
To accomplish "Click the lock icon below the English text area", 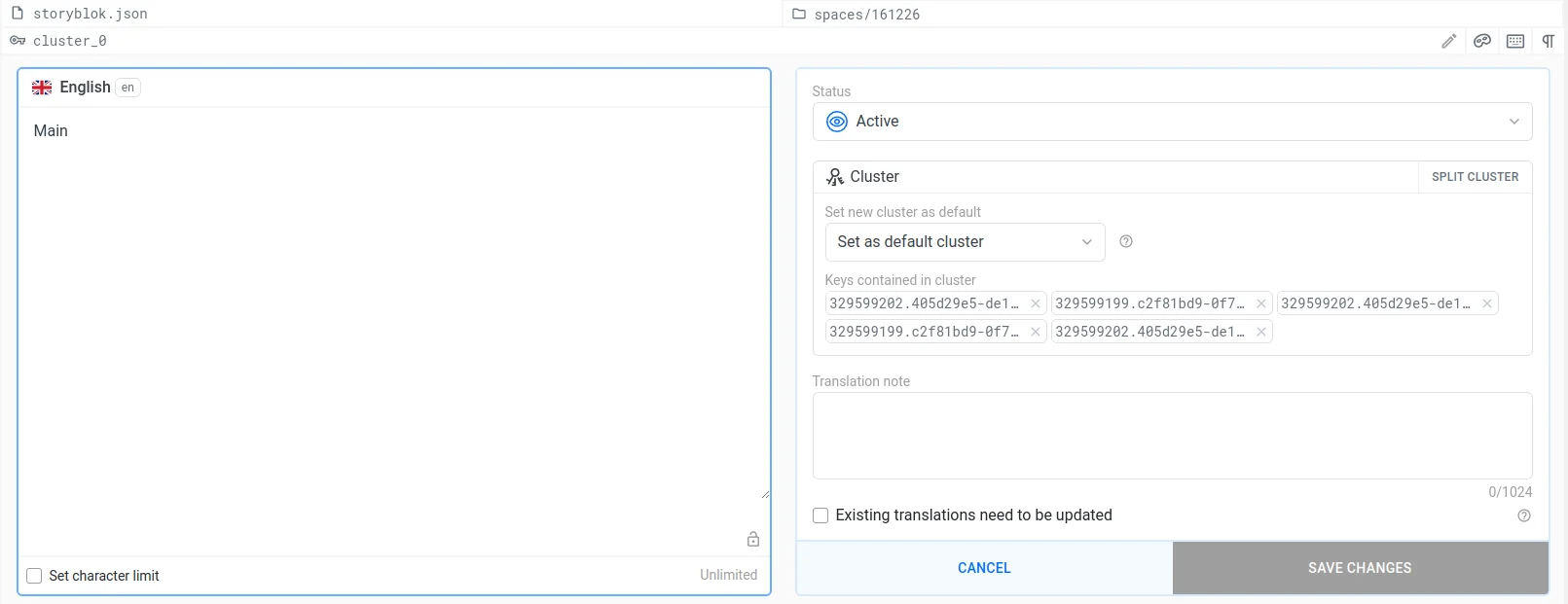I will (x=752, y=539).
